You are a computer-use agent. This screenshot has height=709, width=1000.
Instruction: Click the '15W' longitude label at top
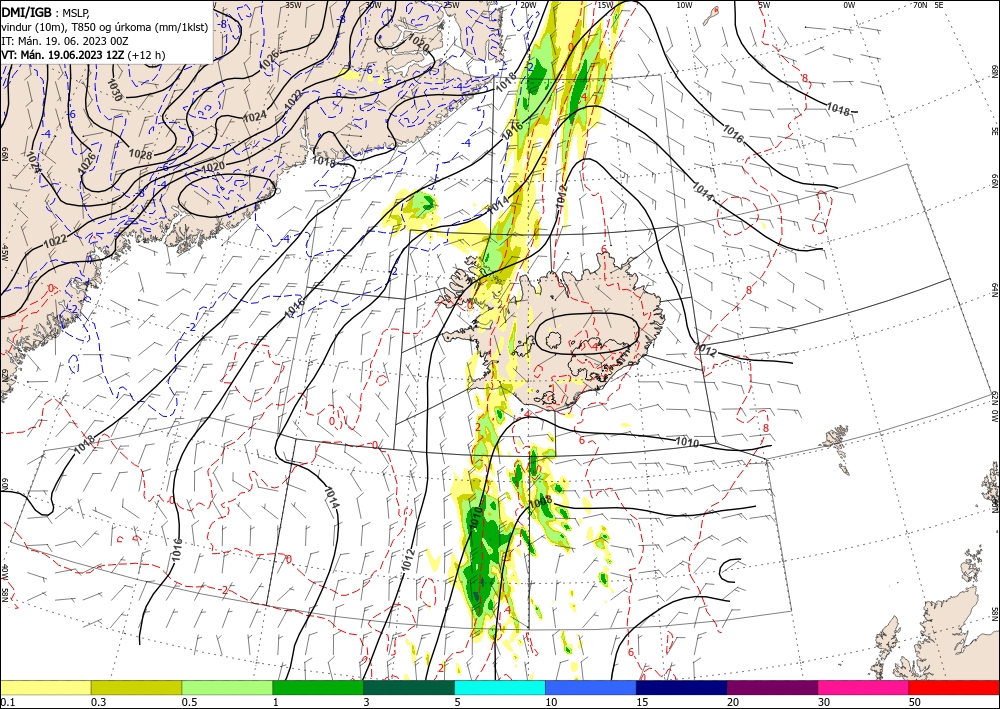coord(605,5)
